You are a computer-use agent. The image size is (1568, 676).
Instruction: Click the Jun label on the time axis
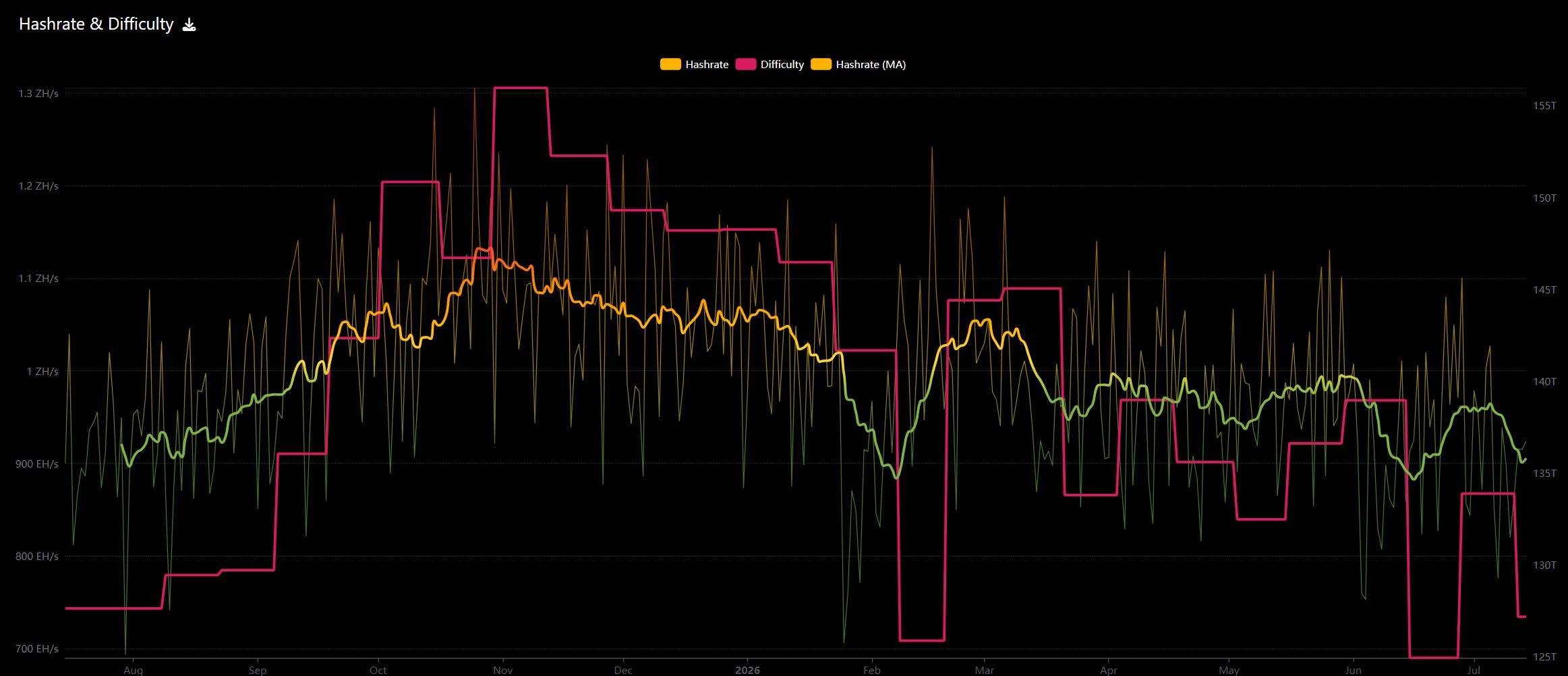pos(1353,671)
